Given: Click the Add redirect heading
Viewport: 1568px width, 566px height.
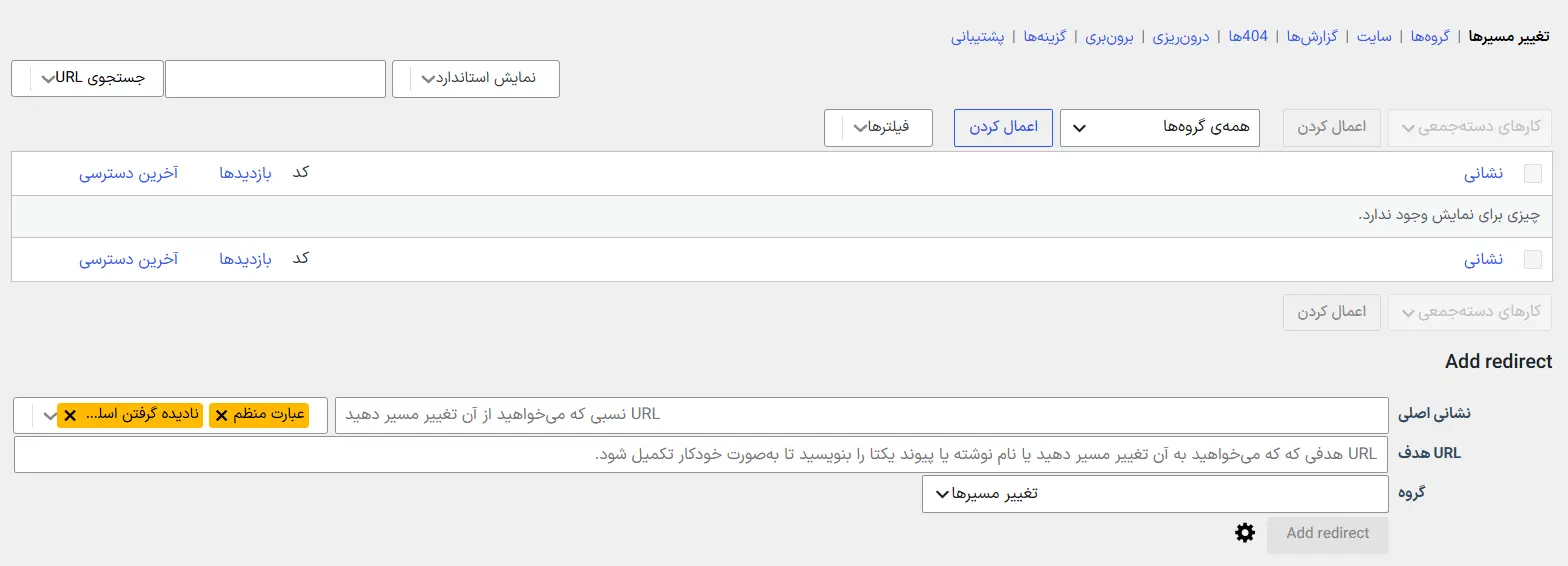Looking at the screenshot, I should click(1499, 362).
